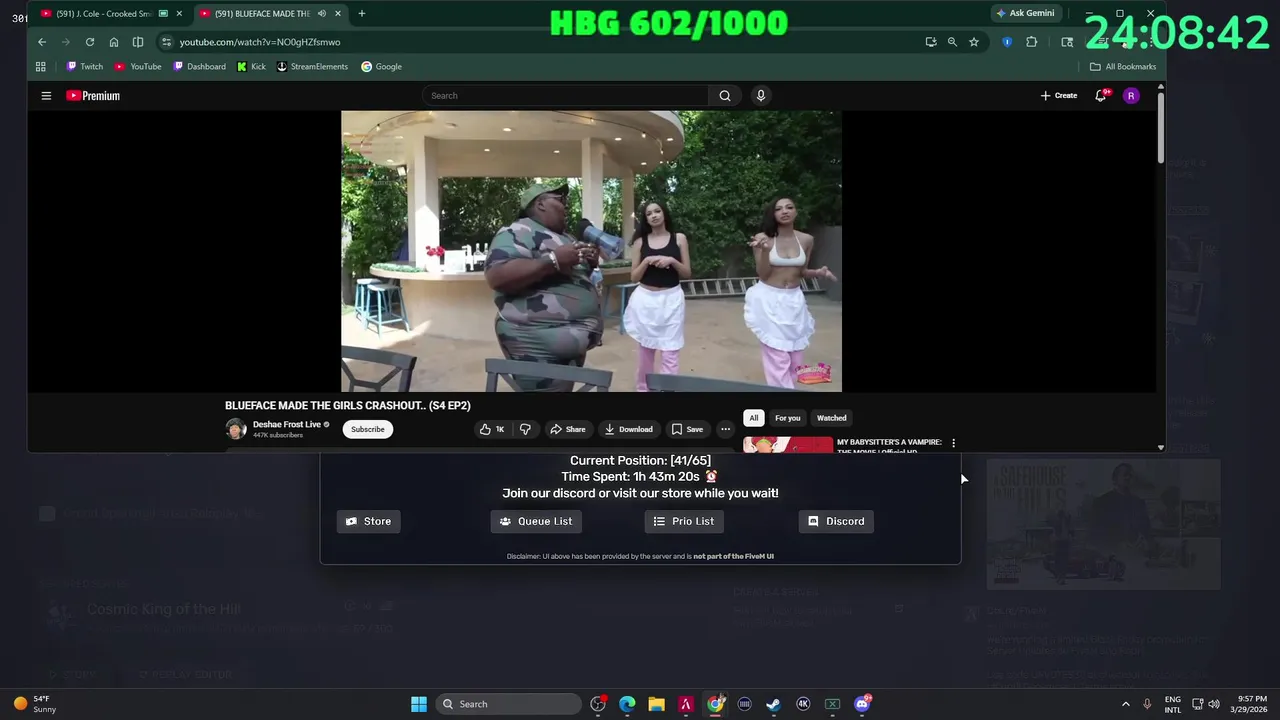The height and width of the screenshot is (720, 1280).
Task: Open the weather widget showing 54°F Sunny
Action: (35, 704)
